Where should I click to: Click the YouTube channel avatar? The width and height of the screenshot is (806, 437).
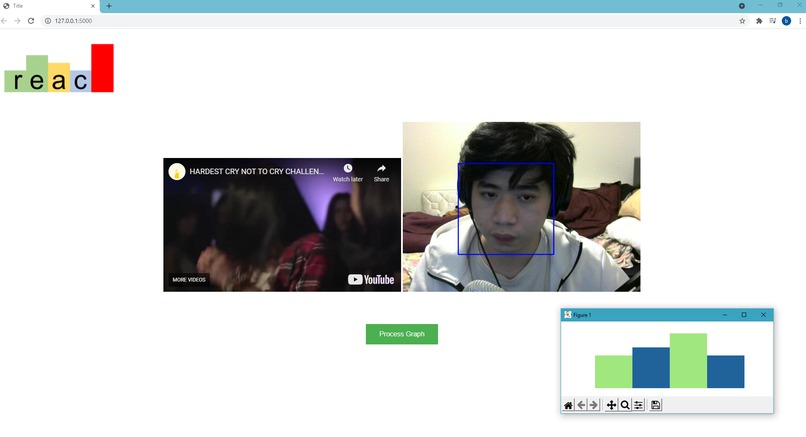177,172
